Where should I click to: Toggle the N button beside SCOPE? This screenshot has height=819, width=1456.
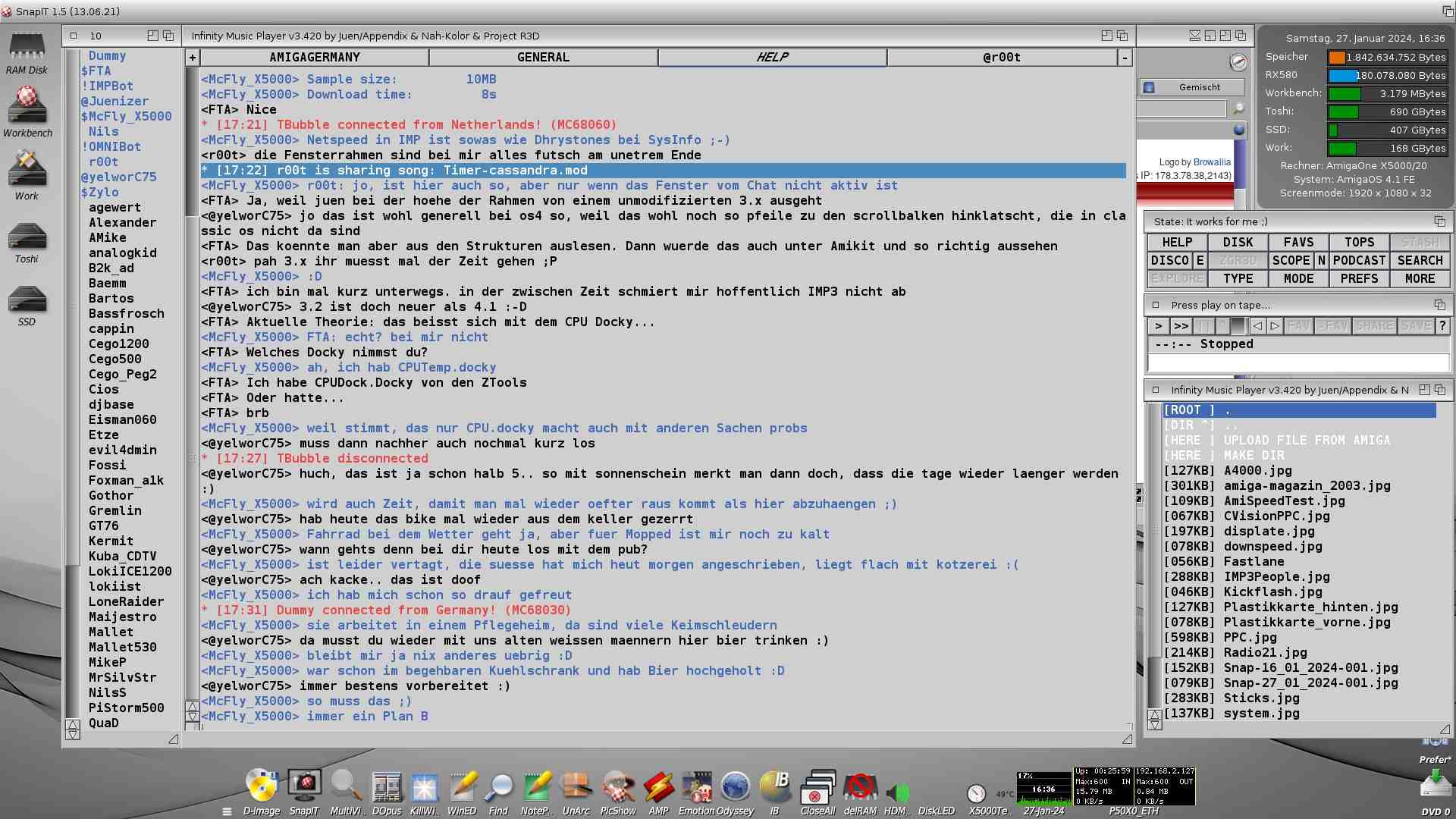[1321, 260]
